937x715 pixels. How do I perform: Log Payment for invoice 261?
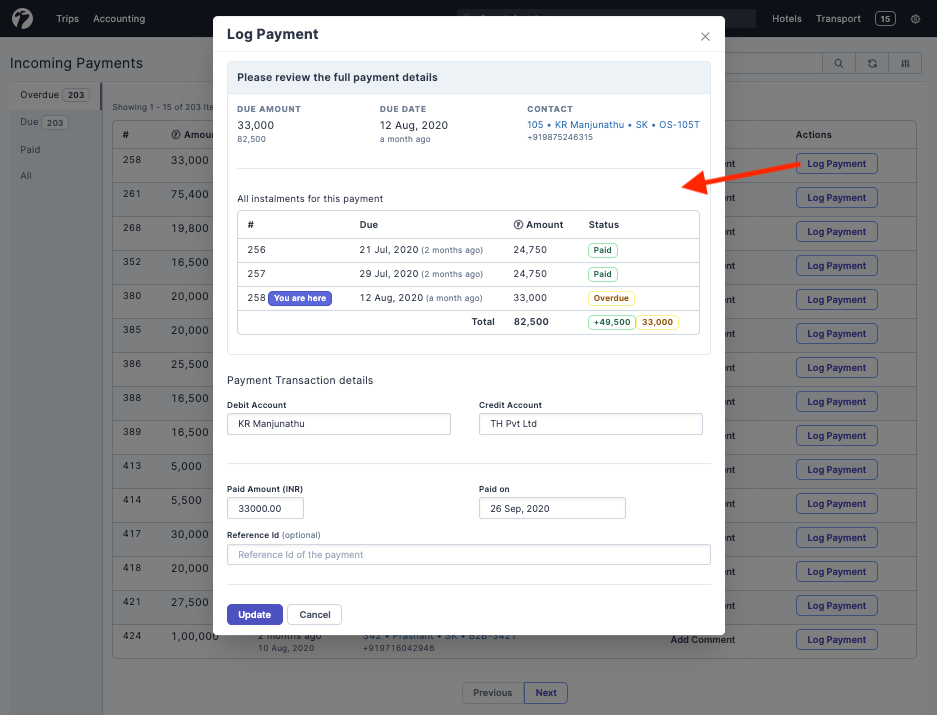836,197
